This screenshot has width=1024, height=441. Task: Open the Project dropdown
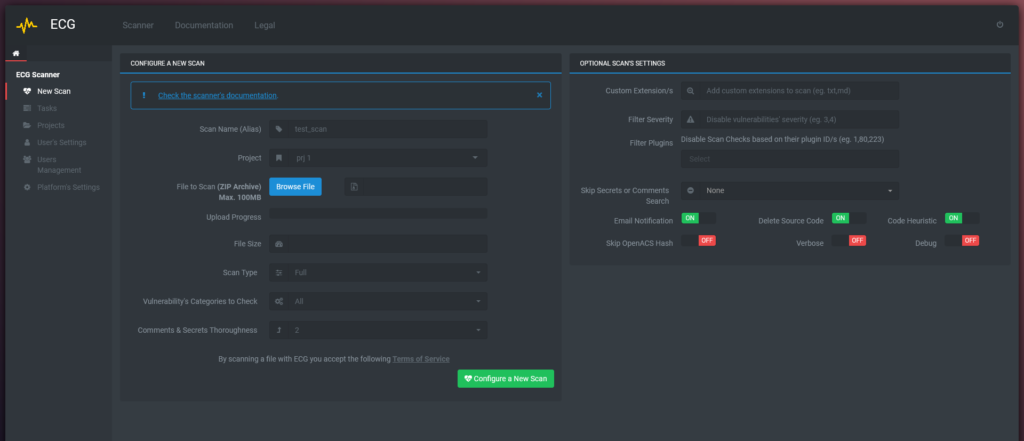pyautogui.click(x=378, y=158)
